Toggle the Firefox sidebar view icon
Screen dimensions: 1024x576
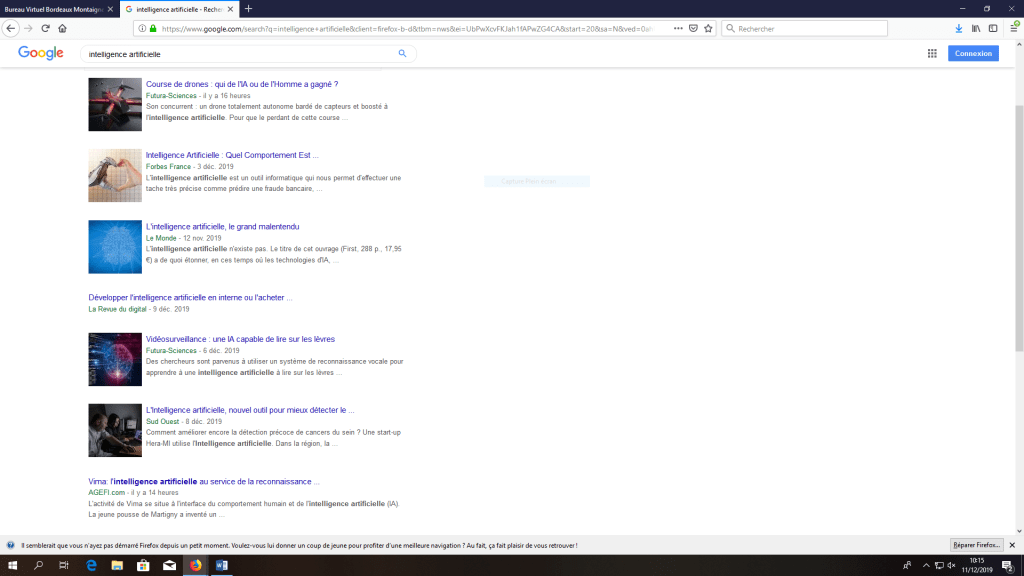[993, 28]
